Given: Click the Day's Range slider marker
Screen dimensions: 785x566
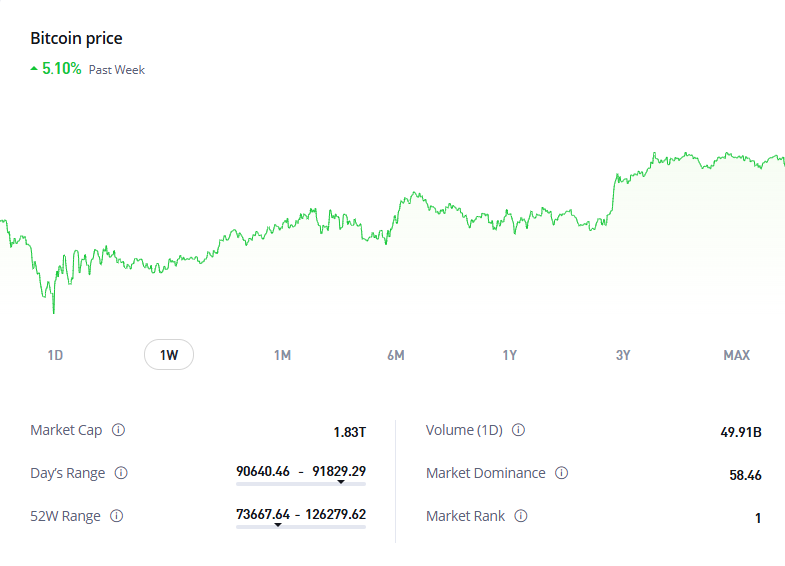Looking at the screenshot, I should (x=341, y=482).
